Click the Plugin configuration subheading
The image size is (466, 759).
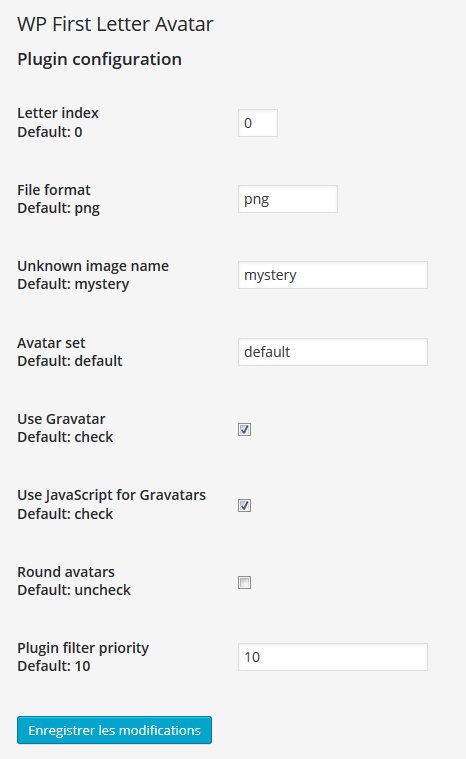[x=100, y=59]
